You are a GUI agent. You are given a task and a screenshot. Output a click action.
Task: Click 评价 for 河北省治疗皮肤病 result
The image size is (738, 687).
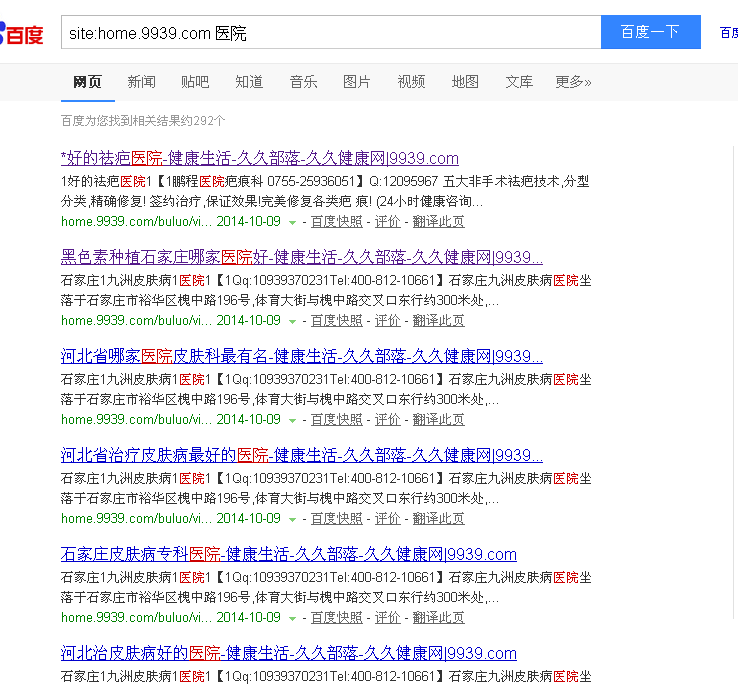click(x=388, y=519)
